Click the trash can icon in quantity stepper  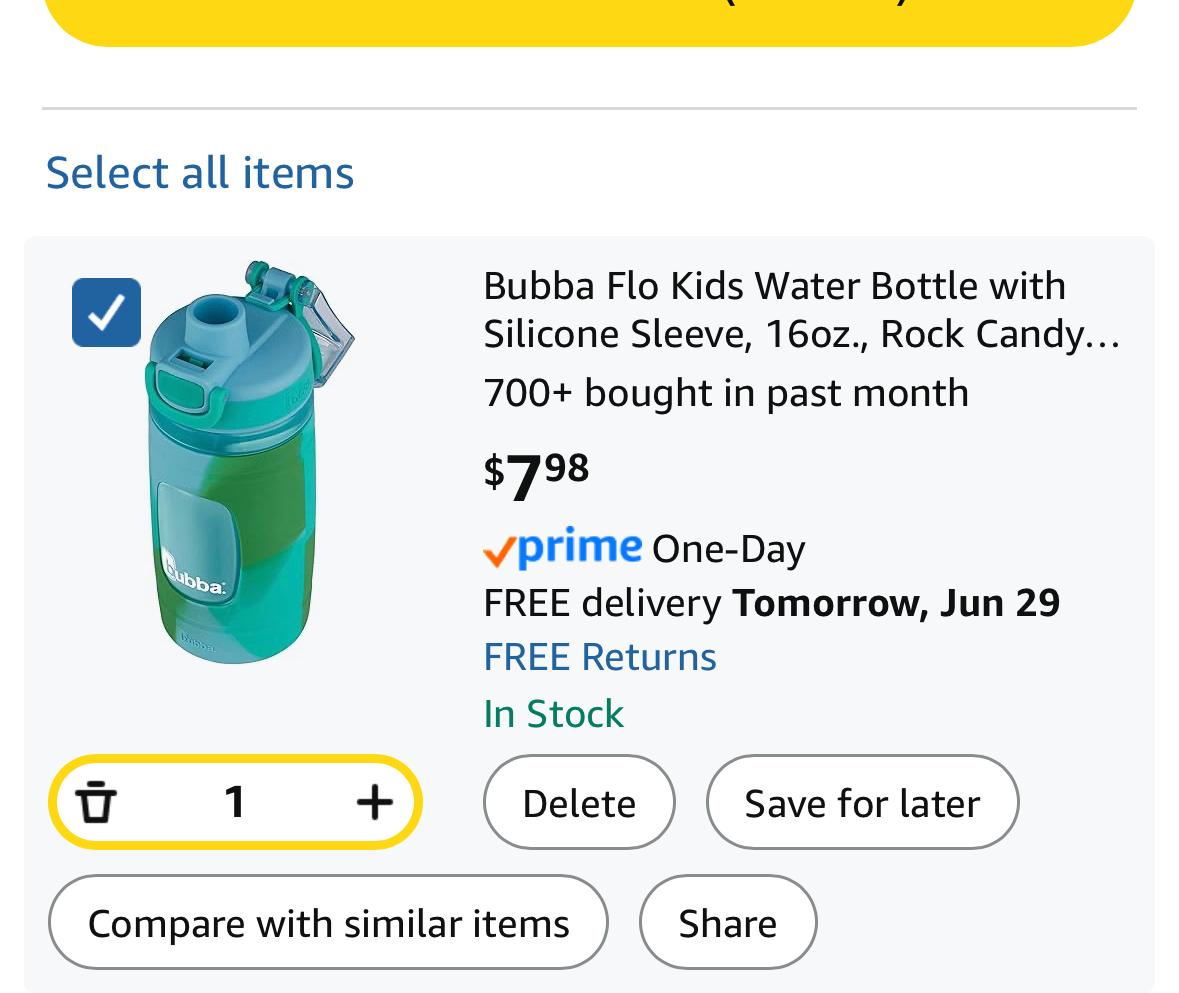click(96, 802)
